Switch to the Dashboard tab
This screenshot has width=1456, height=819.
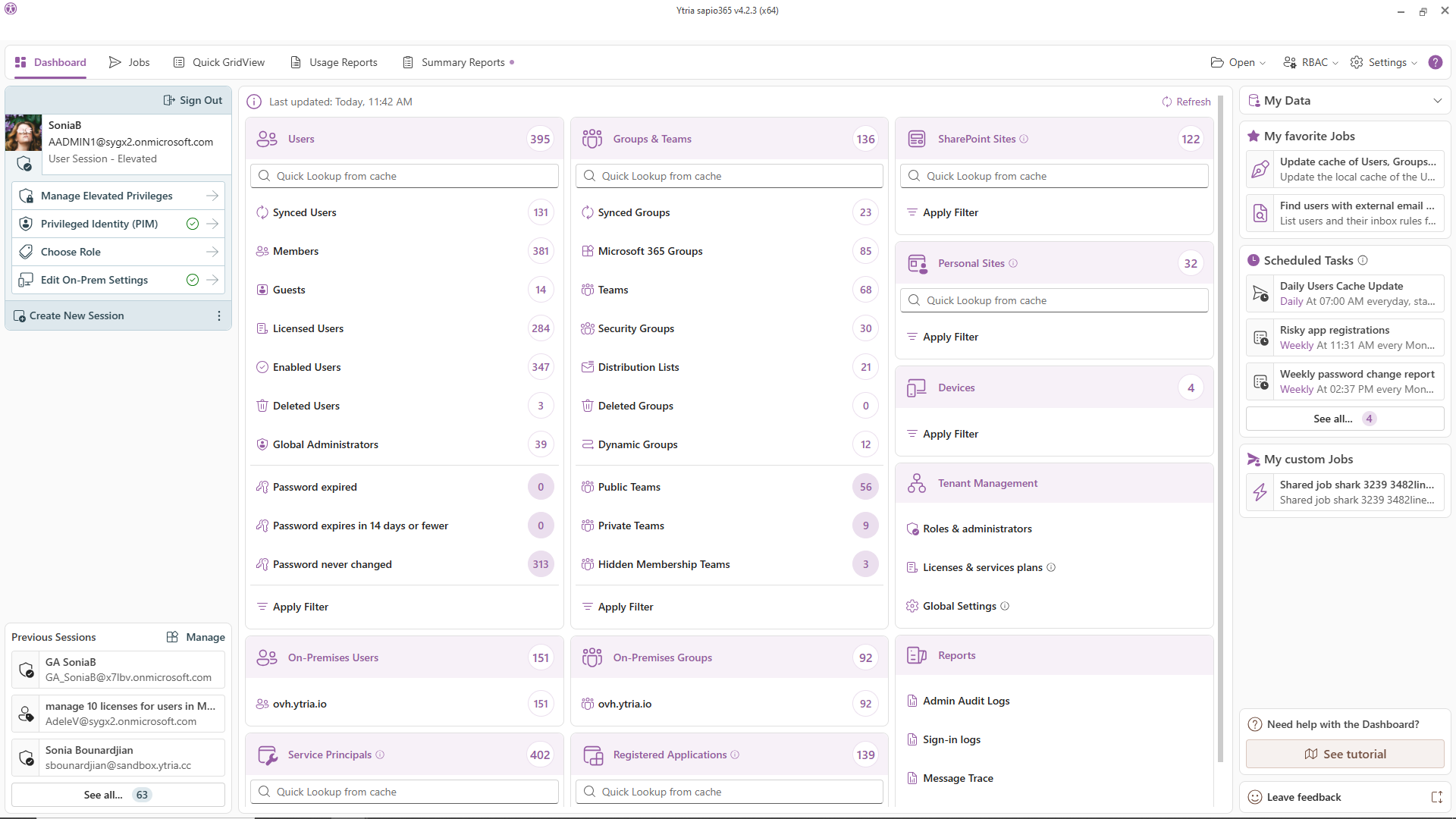pos(50,62)
